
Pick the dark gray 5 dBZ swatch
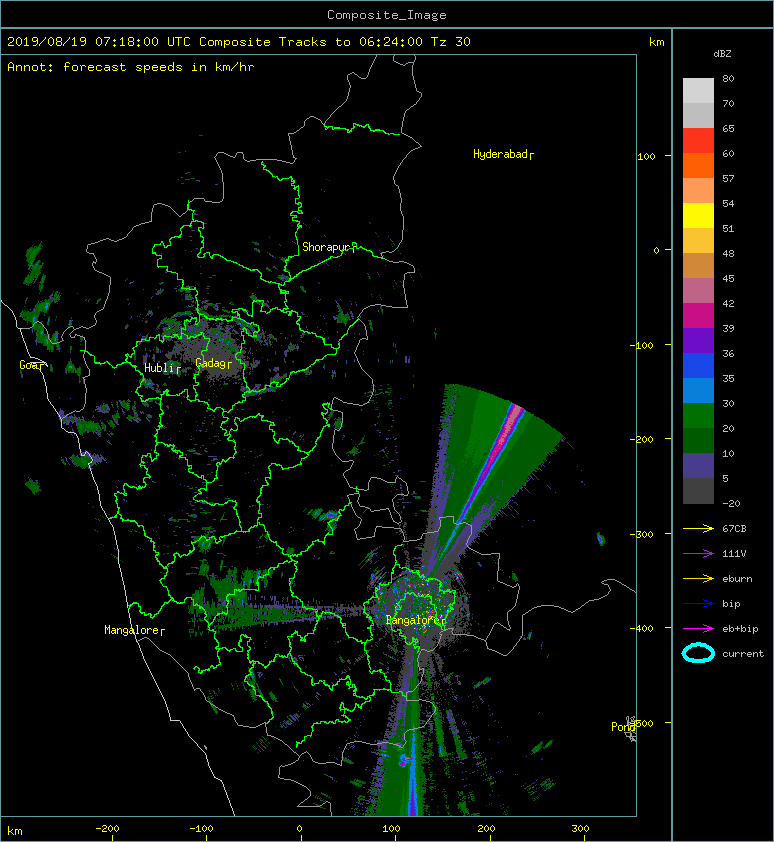coord(698,490)
